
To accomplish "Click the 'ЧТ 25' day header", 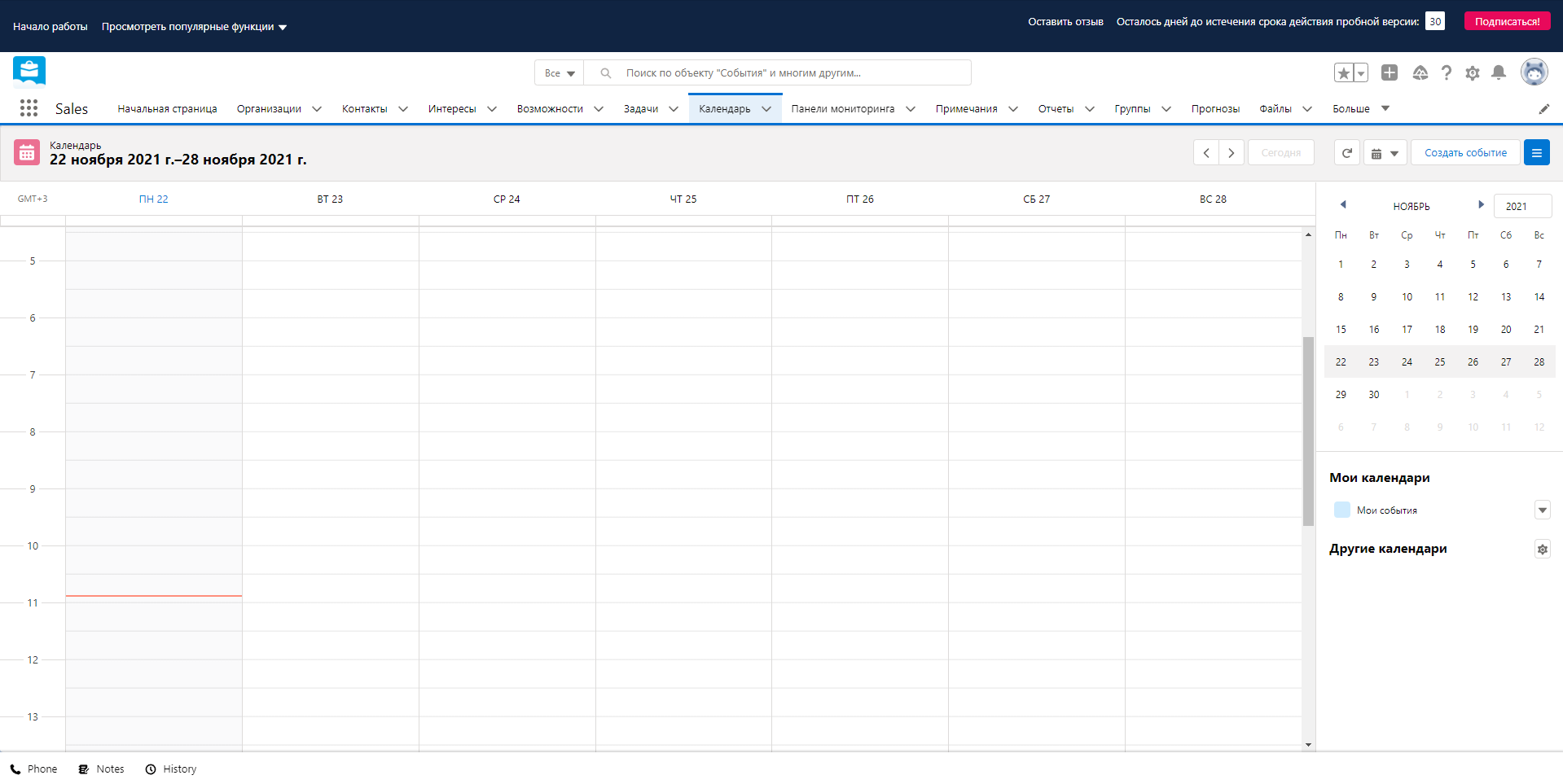I will coord(683,199).
